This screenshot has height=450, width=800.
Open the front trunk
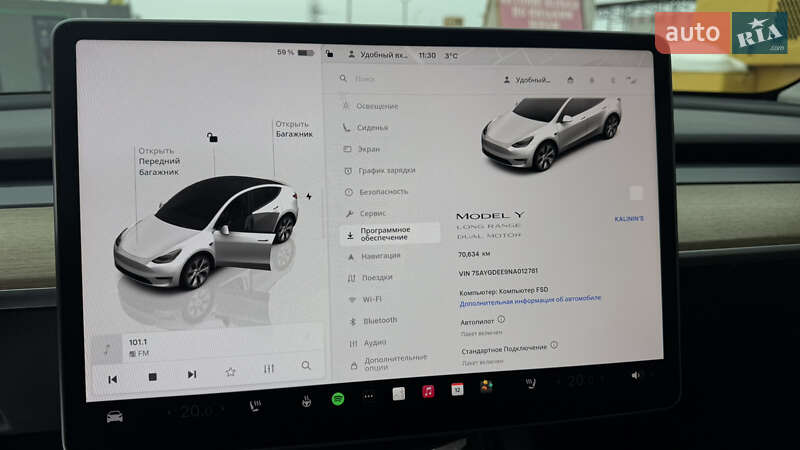[x=159, y=161]
